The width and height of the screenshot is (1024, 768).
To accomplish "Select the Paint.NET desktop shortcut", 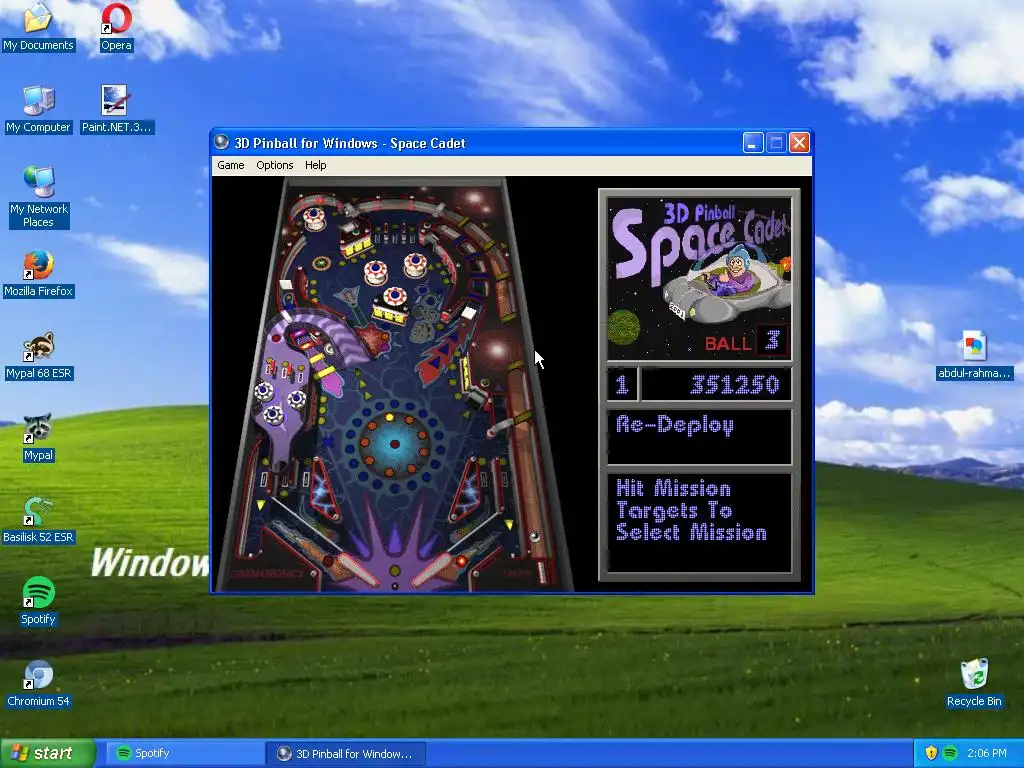I will click(116, 109).
